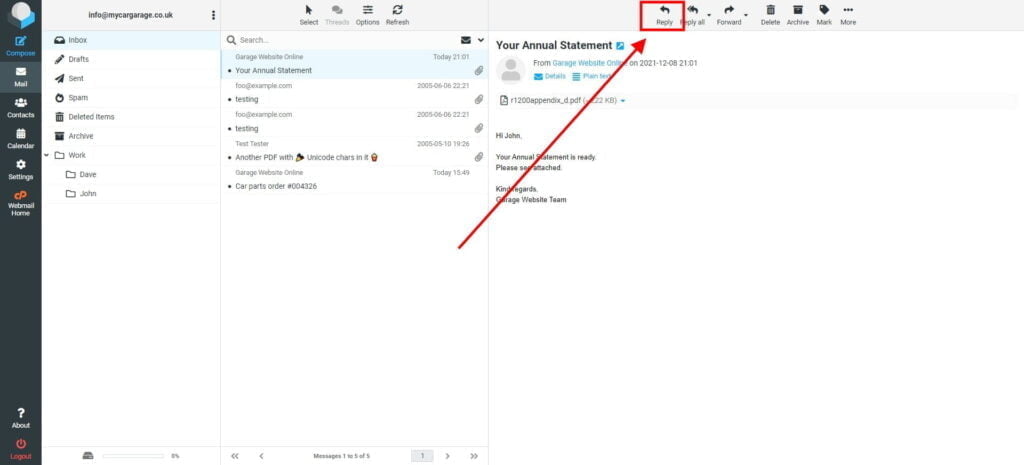
Task: Refresh the message list
Action: click(x=397, y=15)
